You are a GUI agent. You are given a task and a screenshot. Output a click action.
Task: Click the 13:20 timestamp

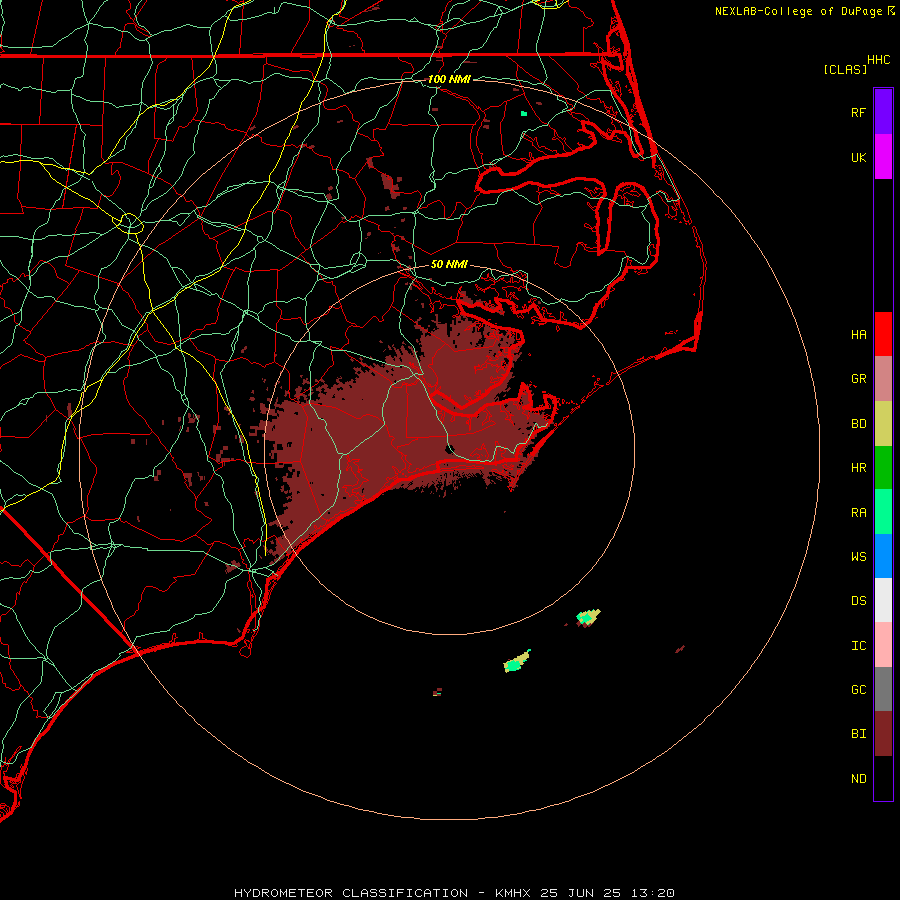point(654,893)
